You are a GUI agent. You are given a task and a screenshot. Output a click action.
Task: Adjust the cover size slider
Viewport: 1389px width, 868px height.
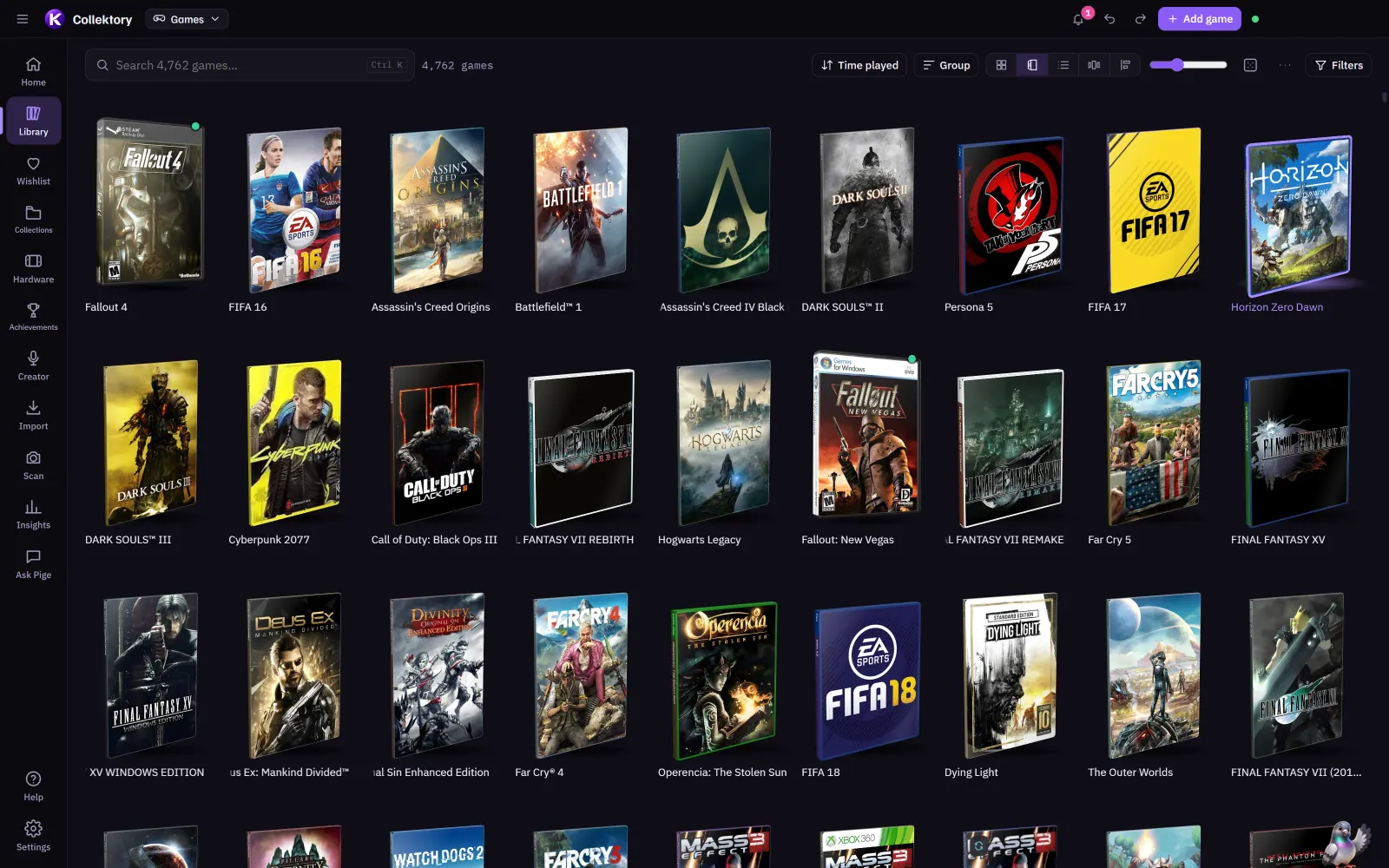click(x=1188, y=65)
